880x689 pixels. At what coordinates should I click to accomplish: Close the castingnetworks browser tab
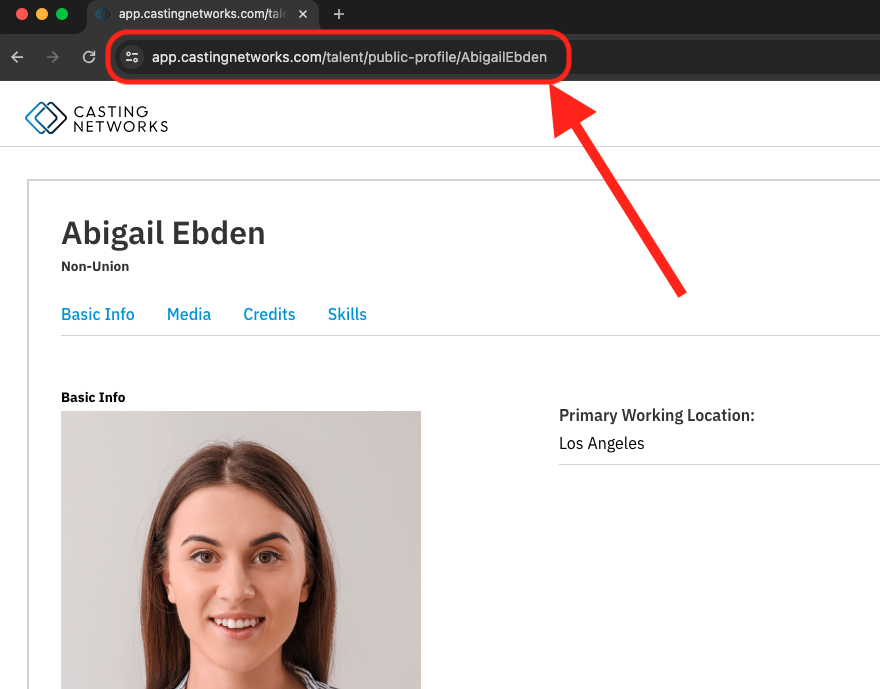[x=303, y=14]
